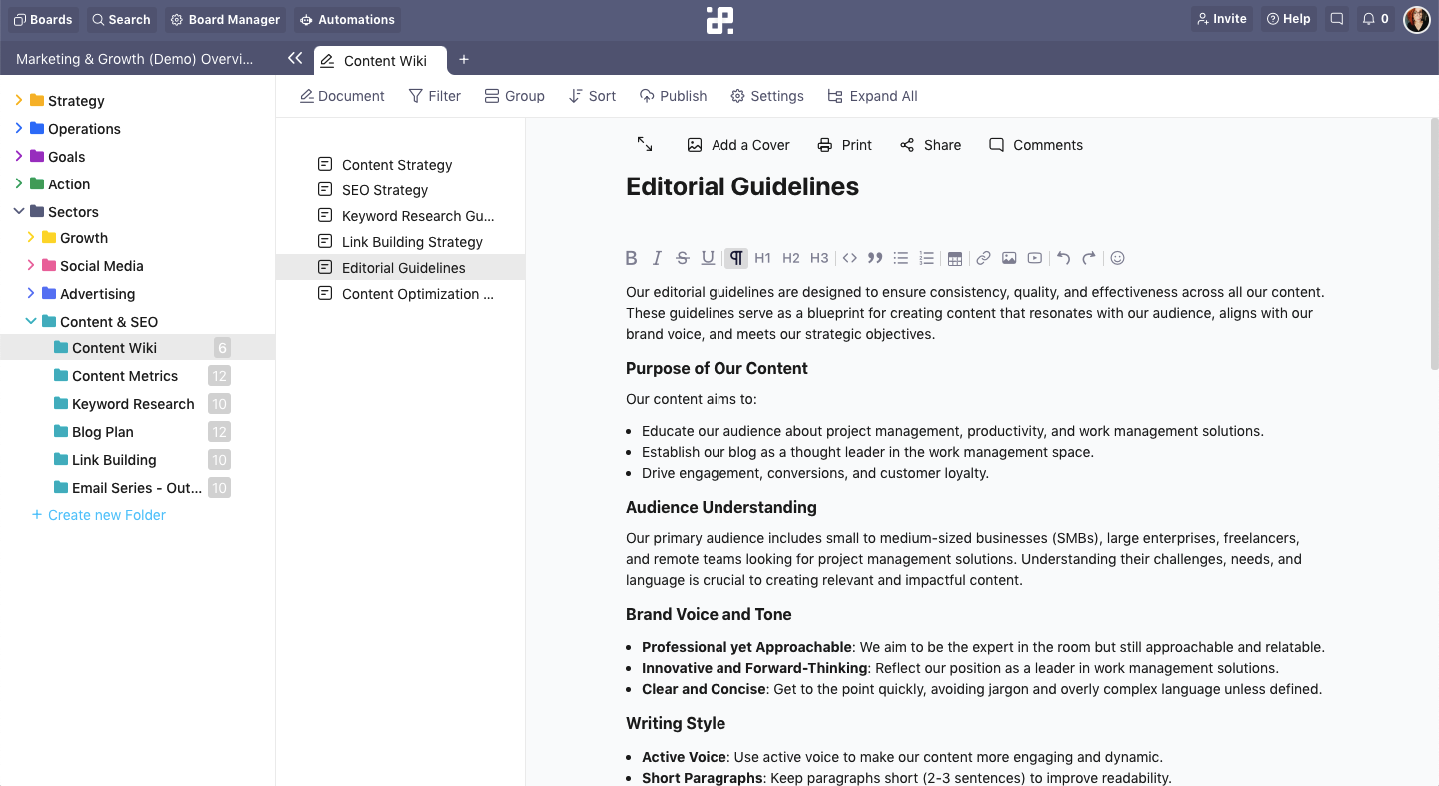The image size is (1439, 786).
Task: Open SEO Strategy document in list
Action: pos(385,190)
